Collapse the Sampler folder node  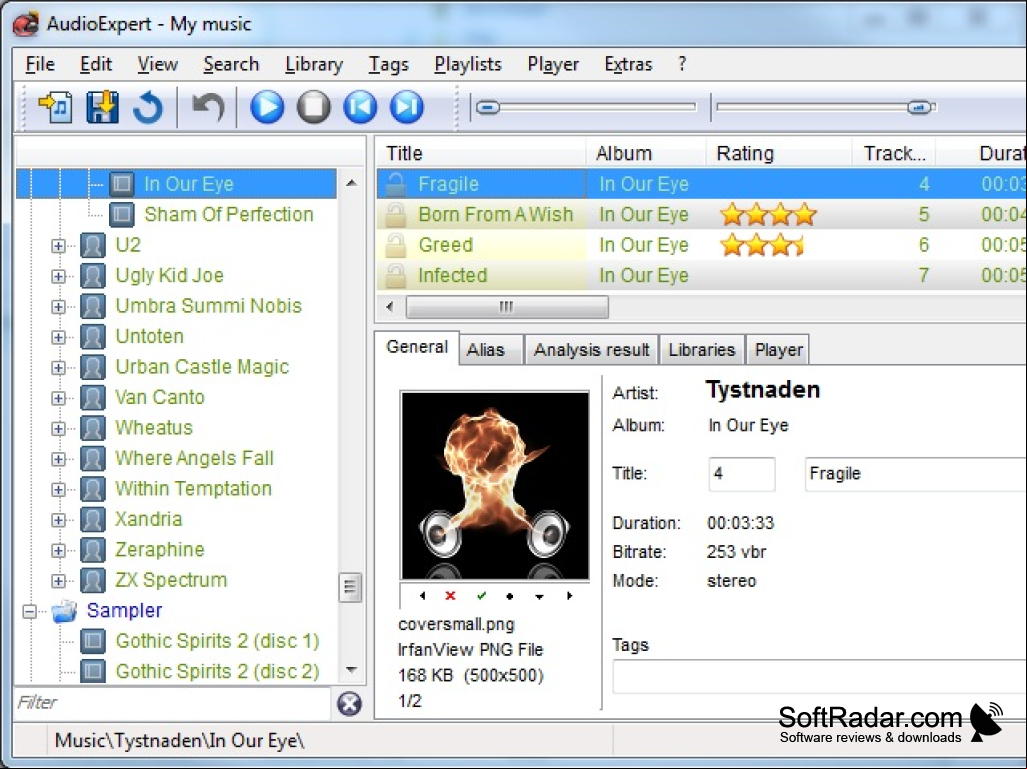(x=29, y=611)
